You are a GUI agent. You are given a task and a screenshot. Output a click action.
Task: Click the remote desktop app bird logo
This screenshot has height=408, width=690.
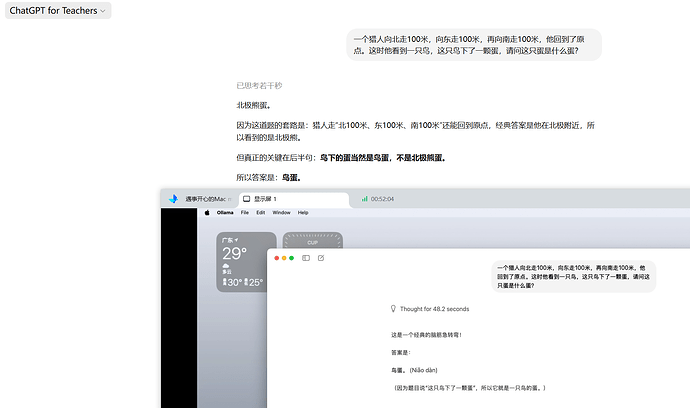tap(173, 199)
